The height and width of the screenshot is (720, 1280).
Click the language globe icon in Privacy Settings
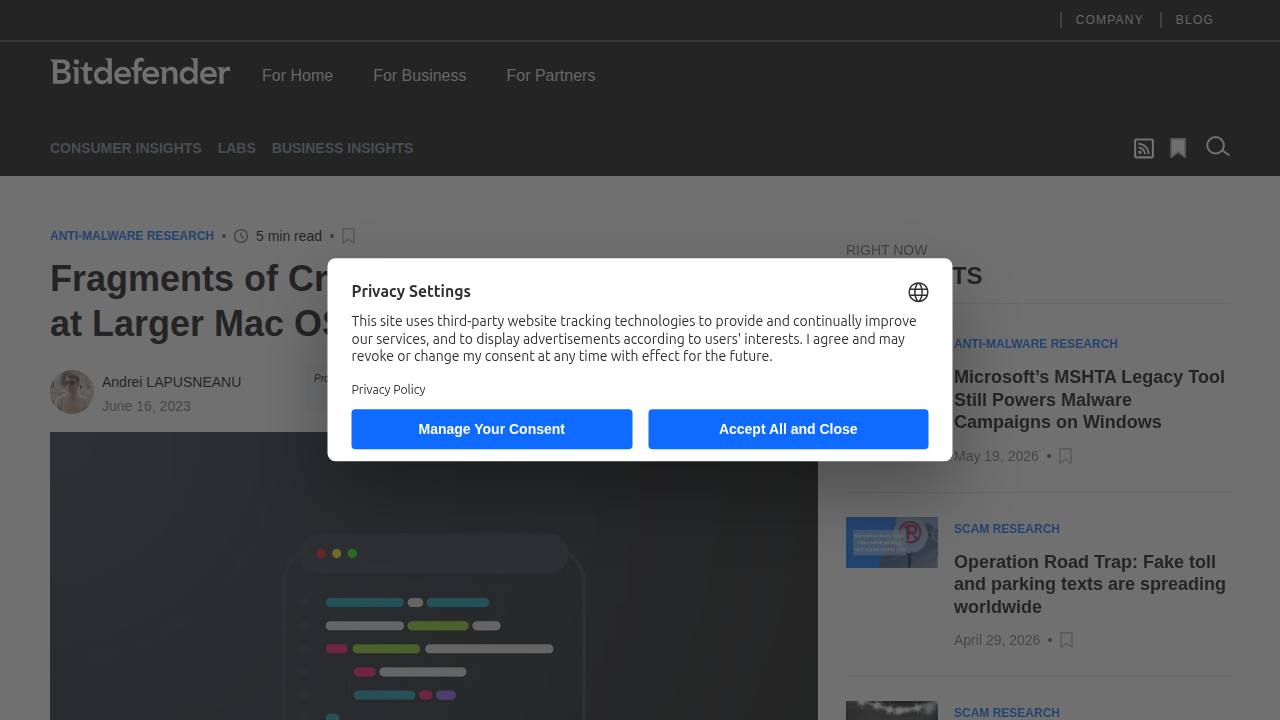point(918,292)
